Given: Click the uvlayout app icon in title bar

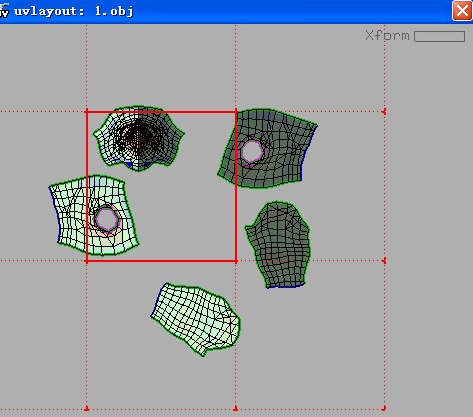Looking at the screenshot, I should (4, 10).
